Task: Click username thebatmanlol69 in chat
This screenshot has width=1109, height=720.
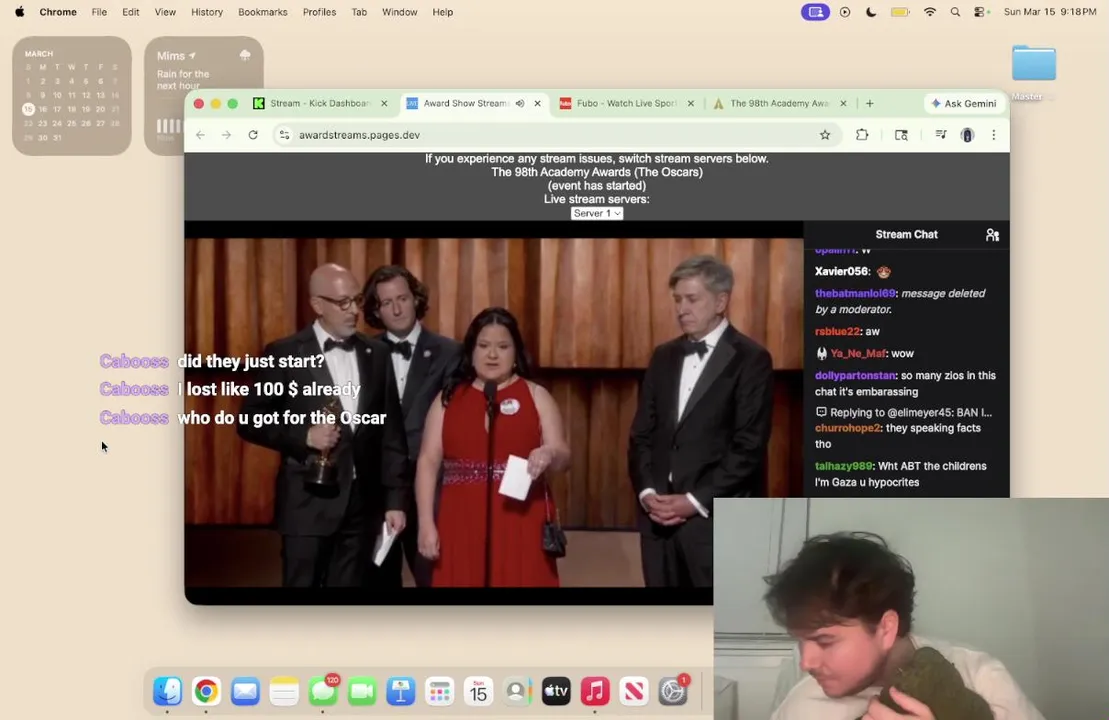Action: coord(855,294)
